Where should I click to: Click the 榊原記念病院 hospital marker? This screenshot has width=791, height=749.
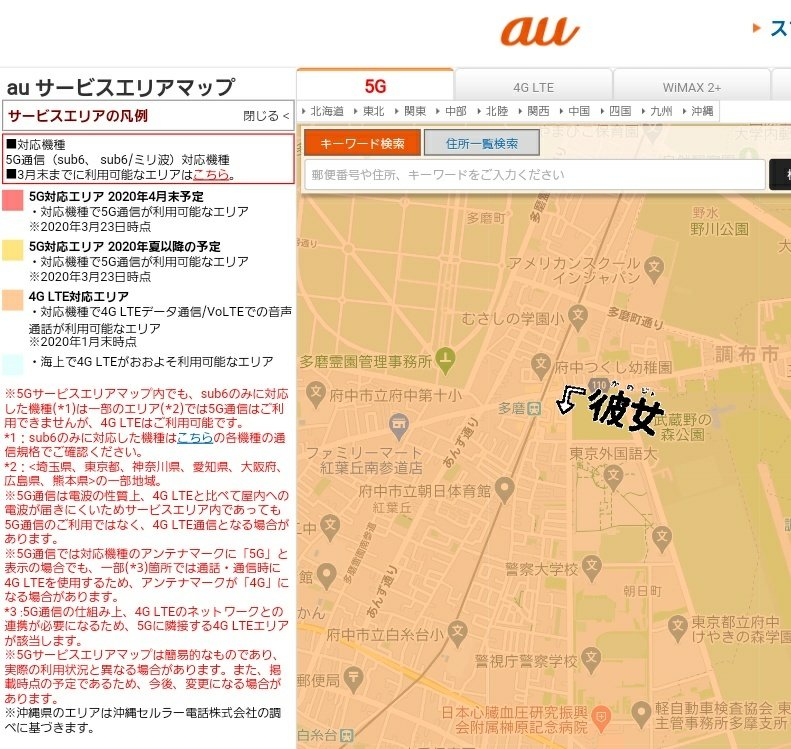pos(601,717)
